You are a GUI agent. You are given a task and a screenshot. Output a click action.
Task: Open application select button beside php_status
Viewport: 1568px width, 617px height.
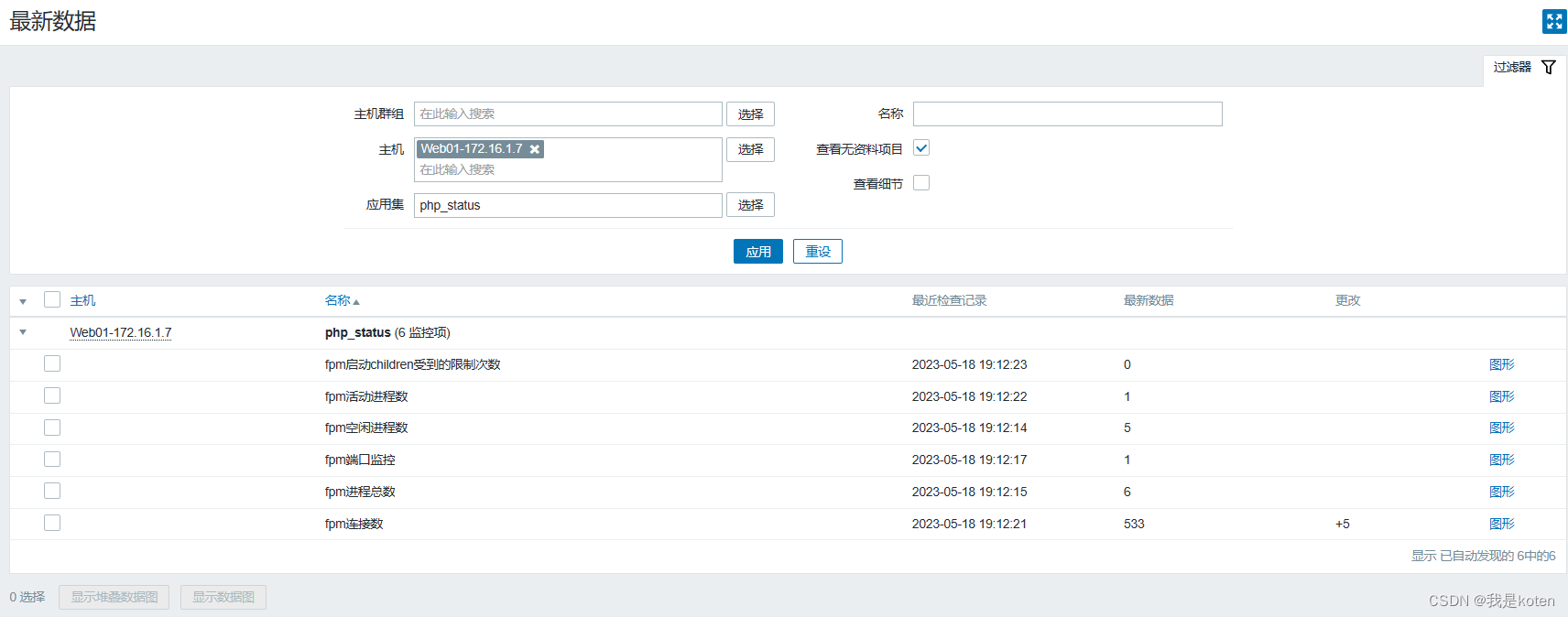[x=750, y=205]
